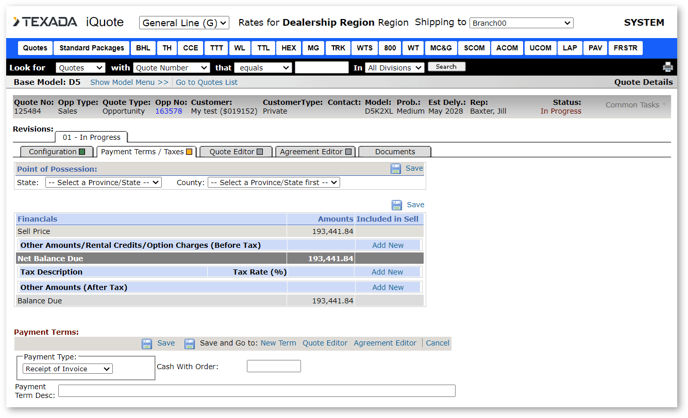Click Save icon in Point of Possession
The width and height of the screenshot is (688, 418).
coord(396,169)
